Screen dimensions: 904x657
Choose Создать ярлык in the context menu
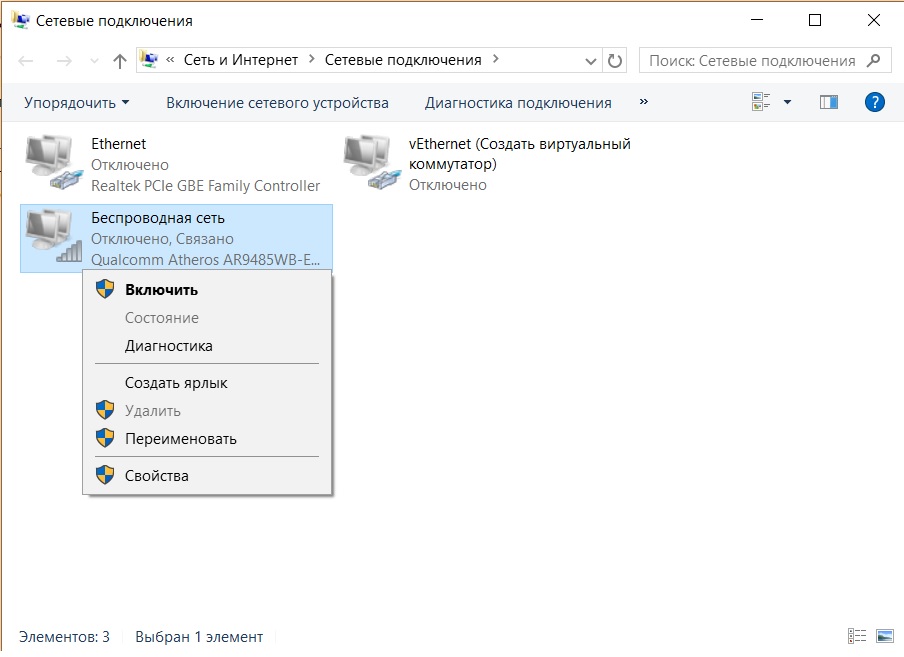[176, 383]
